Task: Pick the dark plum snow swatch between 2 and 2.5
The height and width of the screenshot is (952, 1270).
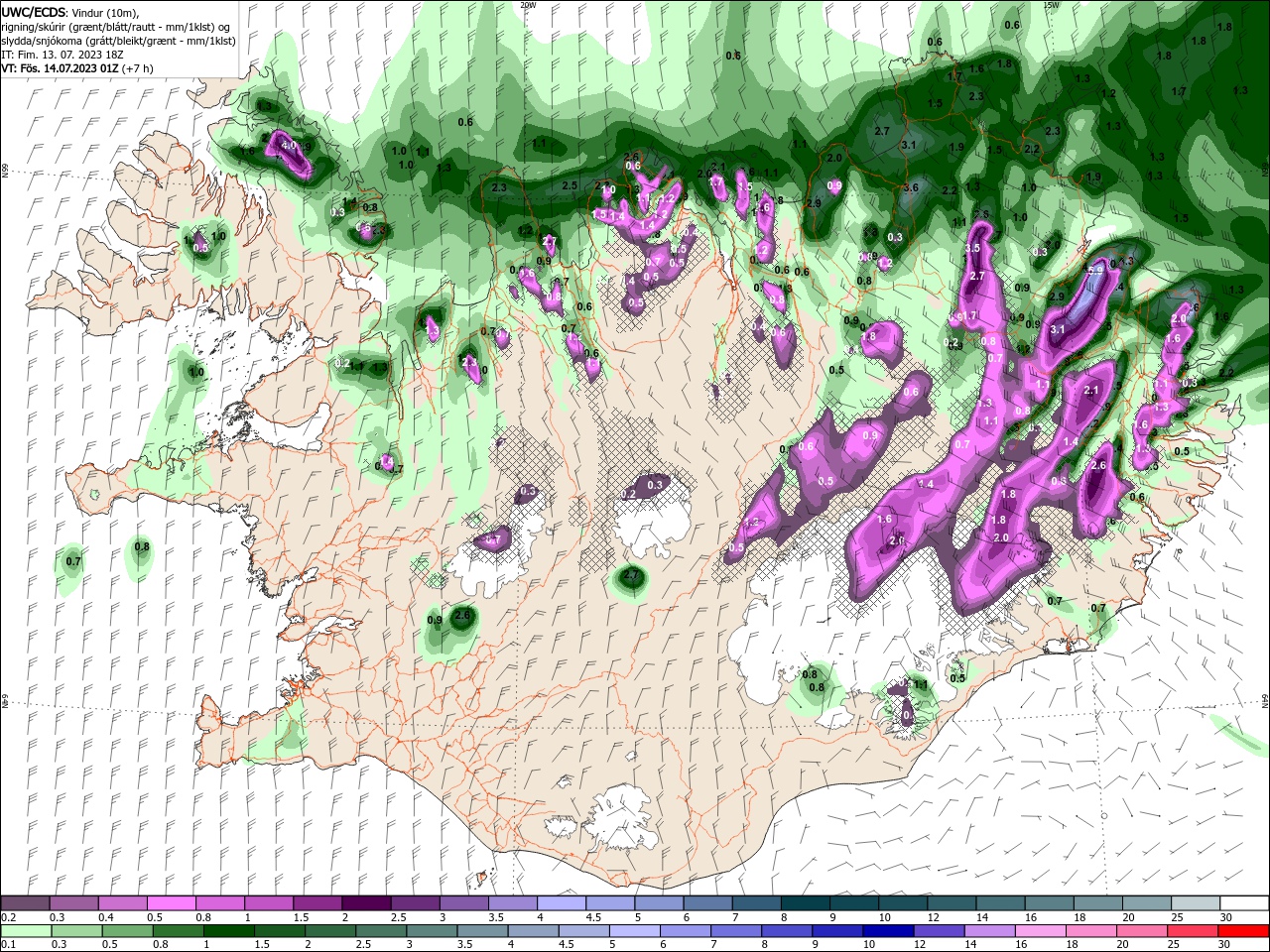Action: click(365, 903)
